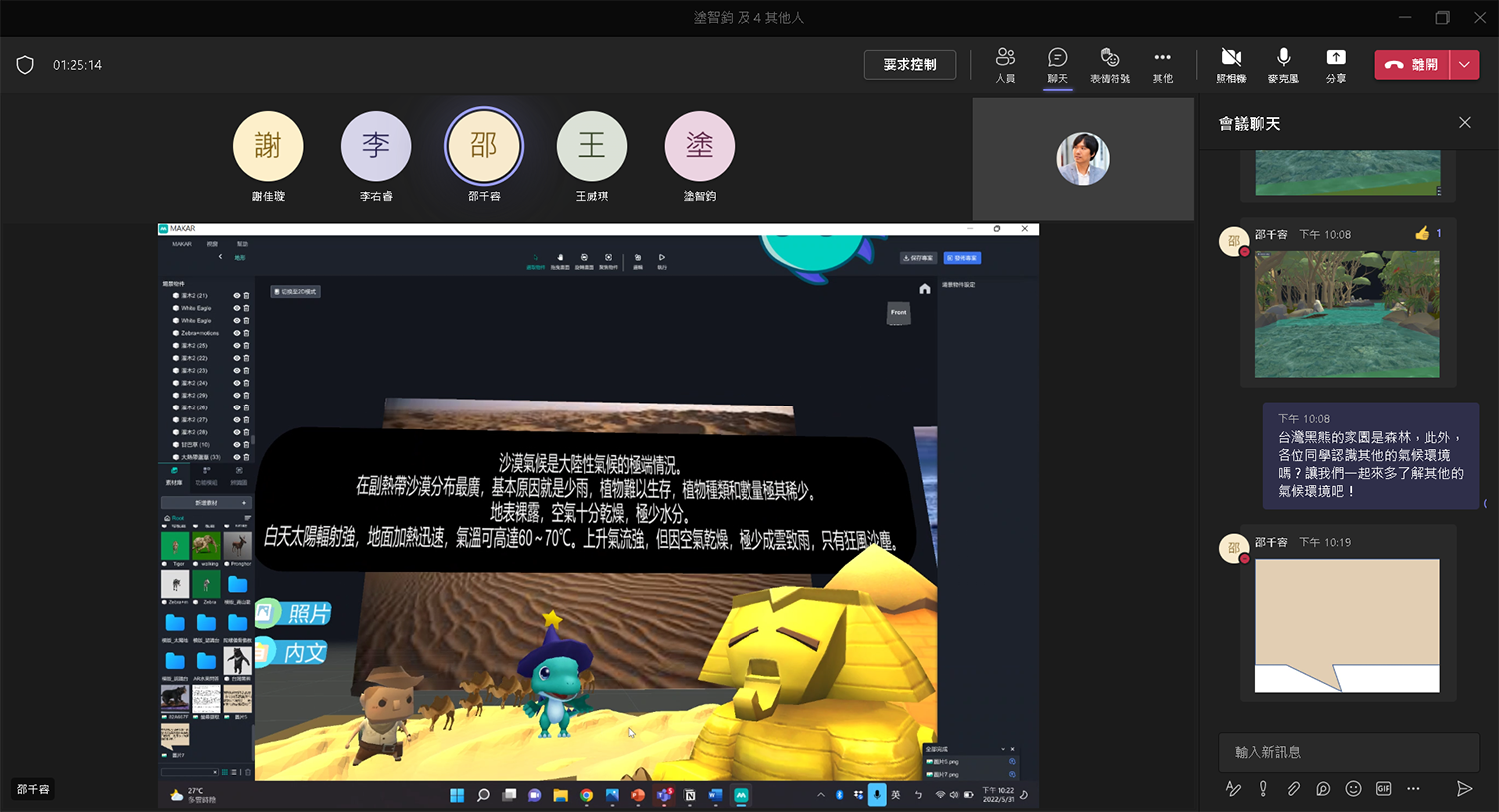Click the 分享 share screen icon
This screenshot has width=1499, height=812.
(1335, 64)
